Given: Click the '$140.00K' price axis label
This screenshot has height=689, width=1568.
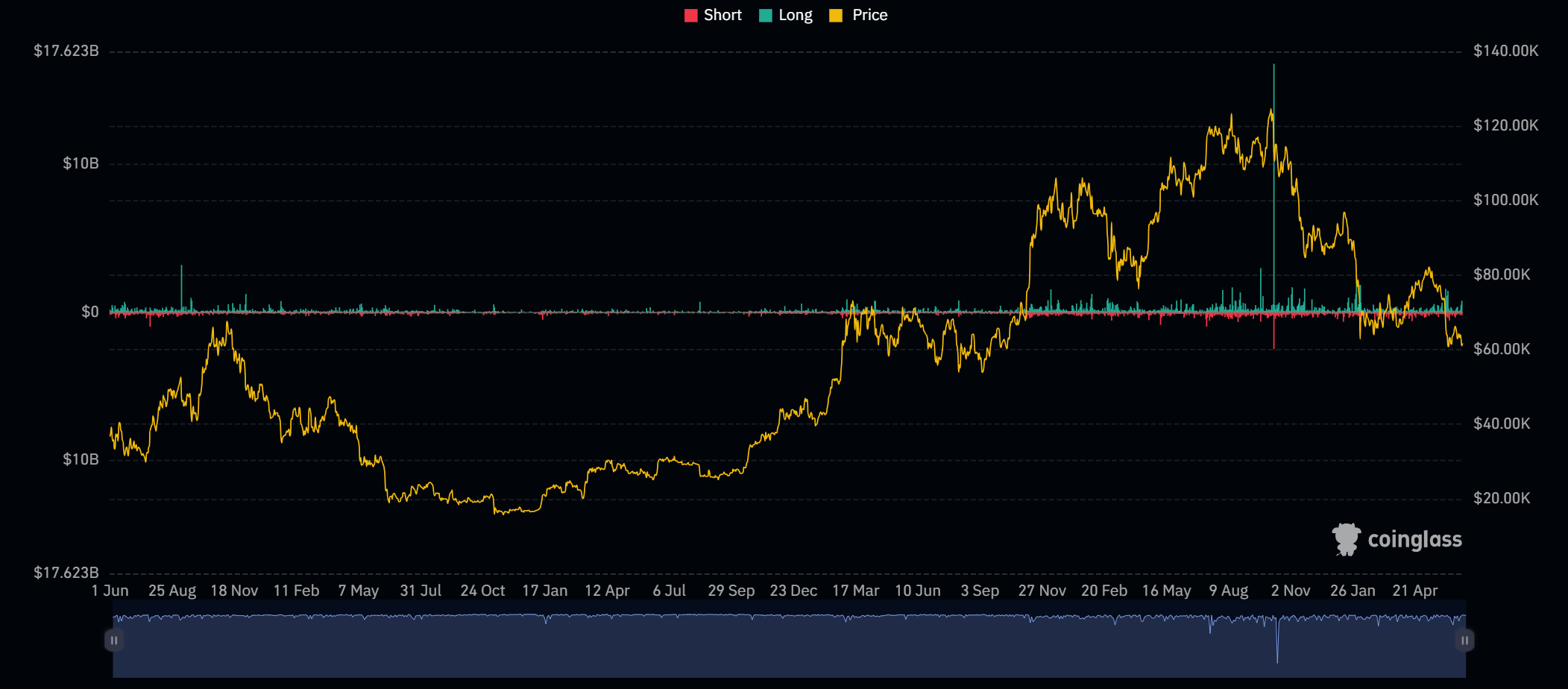Looking at the screenshot, I should (1506, 51).
